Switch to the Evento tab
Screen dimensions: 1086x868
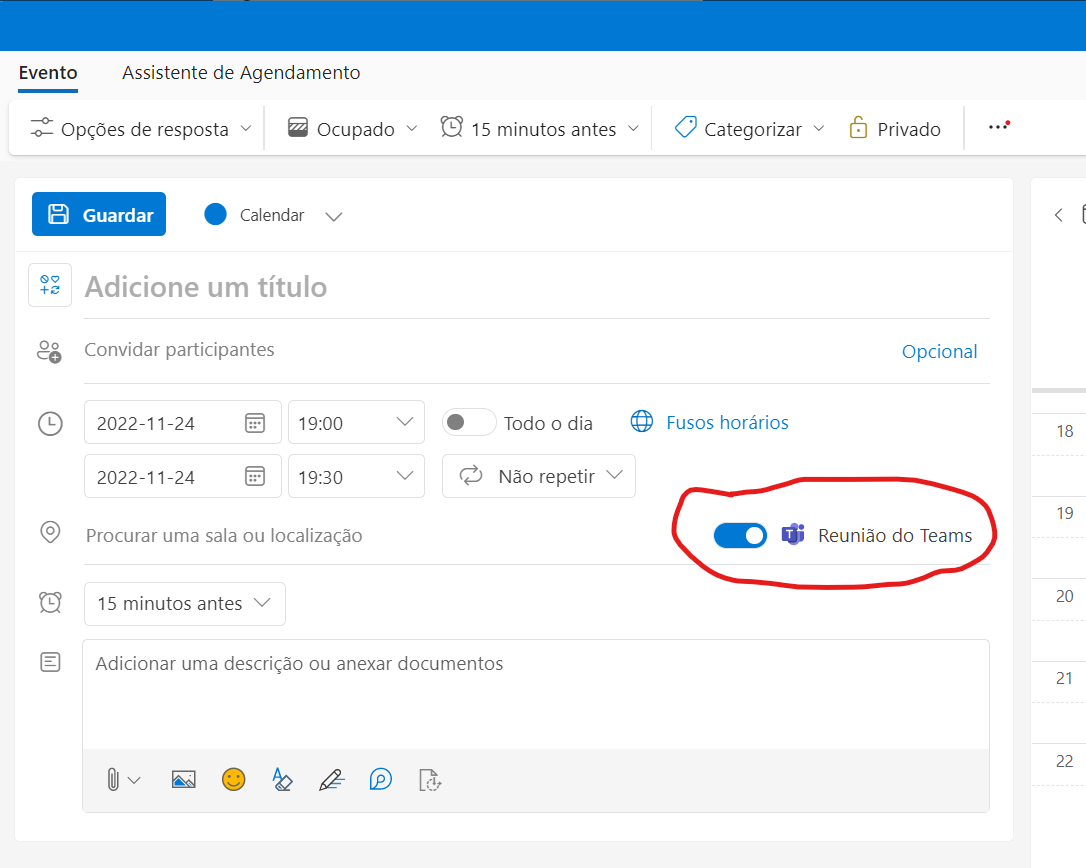point(48,73)
